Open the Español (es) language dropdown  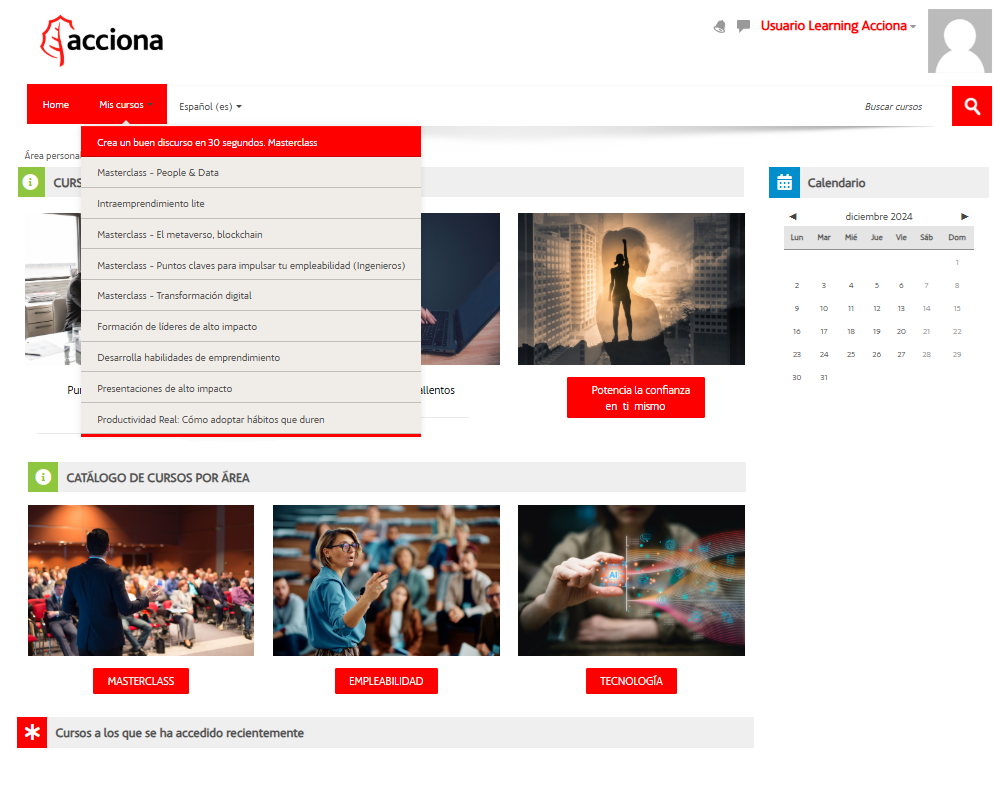210,106
